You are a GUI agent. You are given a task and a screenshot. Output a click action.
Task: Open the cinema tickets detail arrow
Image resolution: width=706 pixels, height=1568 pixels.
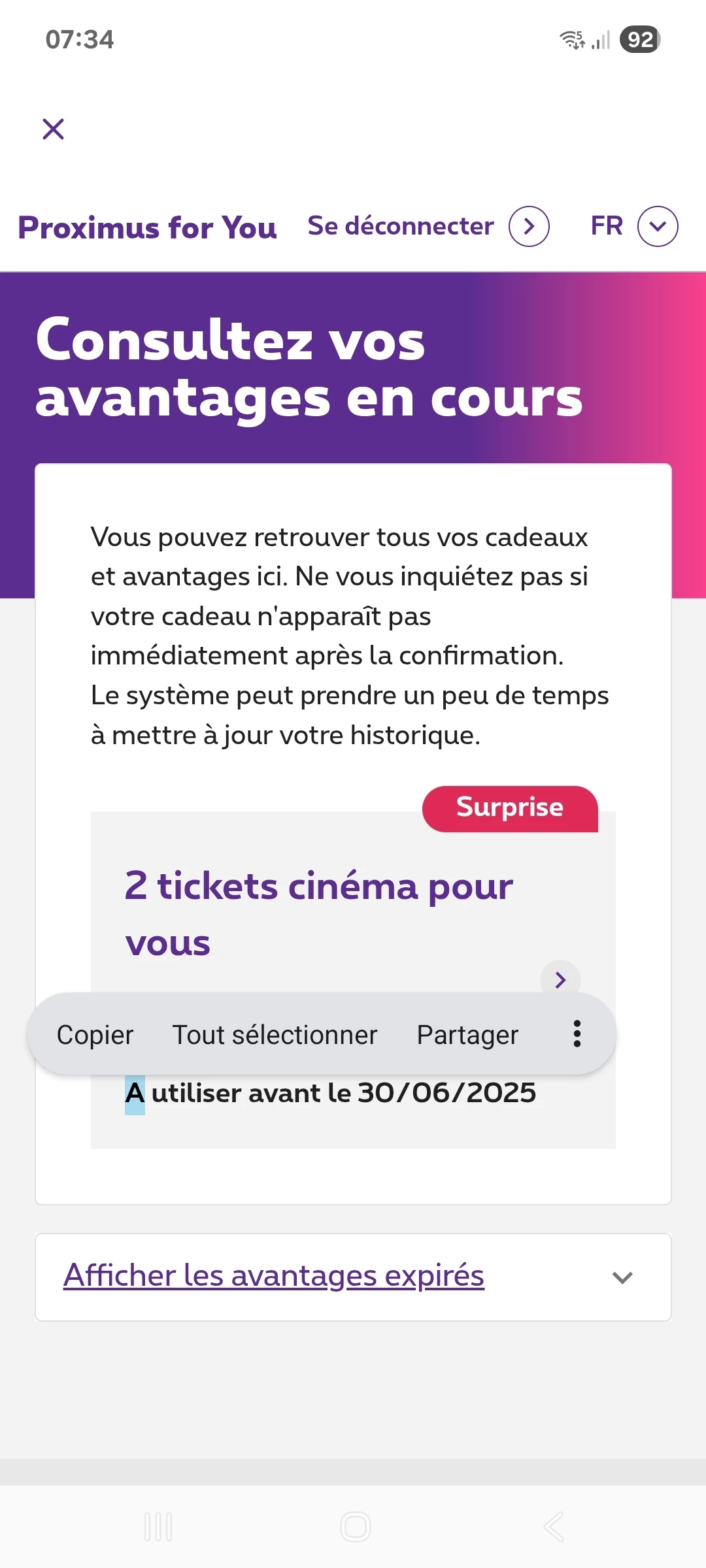pyautogui.click(x=560, y=979)
